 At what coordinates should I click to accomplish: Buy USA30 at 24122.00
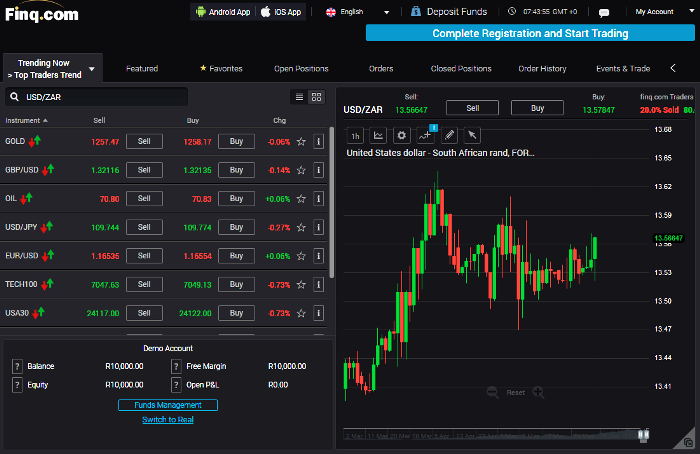tap(236, 313)
